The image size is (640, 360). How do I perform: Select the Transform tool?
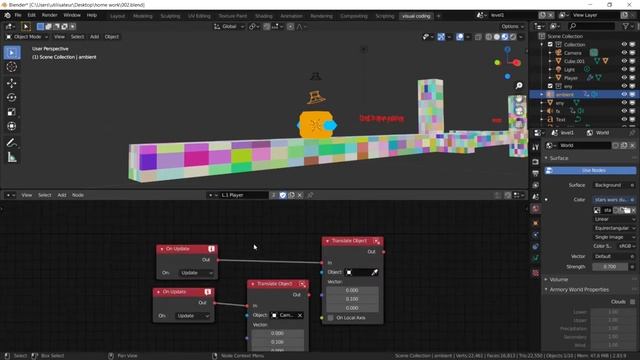click(12, 126)
